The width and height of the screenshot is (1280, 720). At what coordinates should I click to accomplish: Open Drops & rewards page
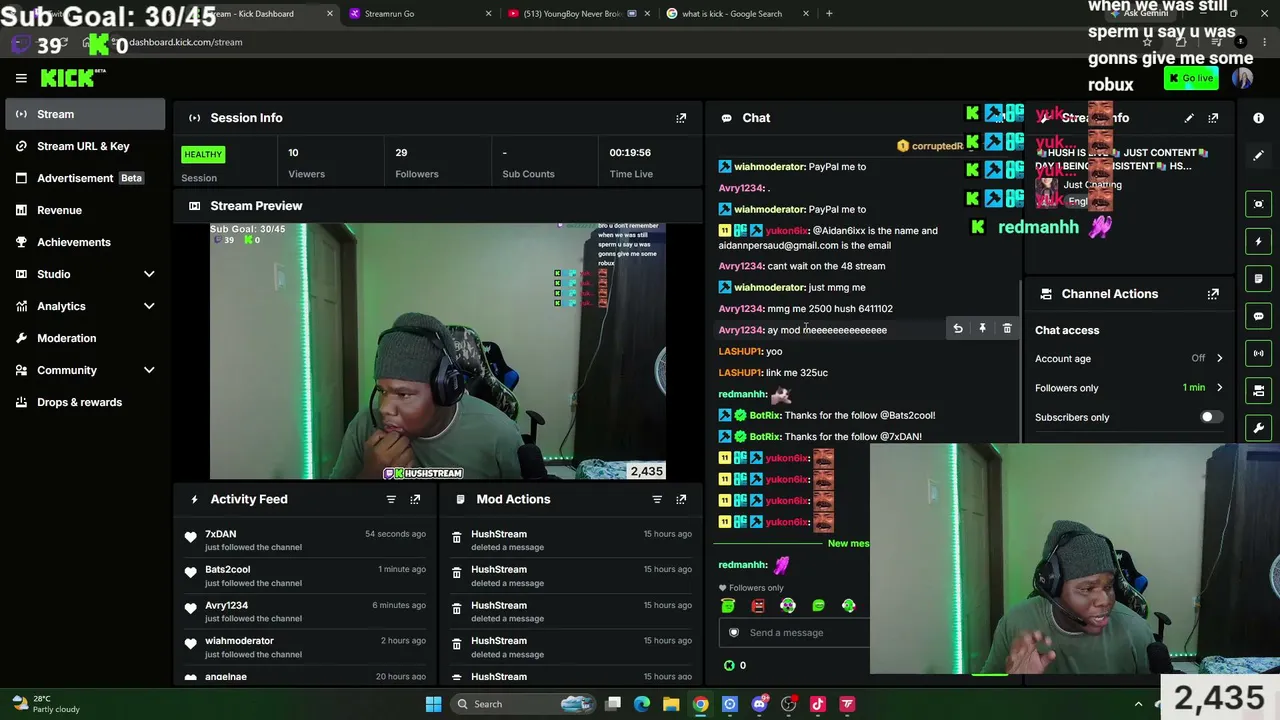85,402
